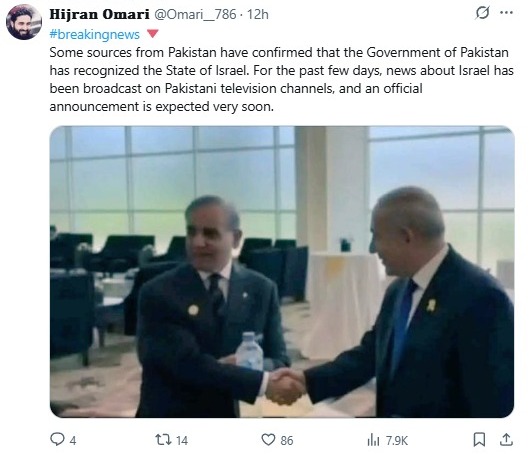The height and width of the screenshot is (454, 529).
Task: Click the red down-triangle emoji
Action: pos(153,34)
